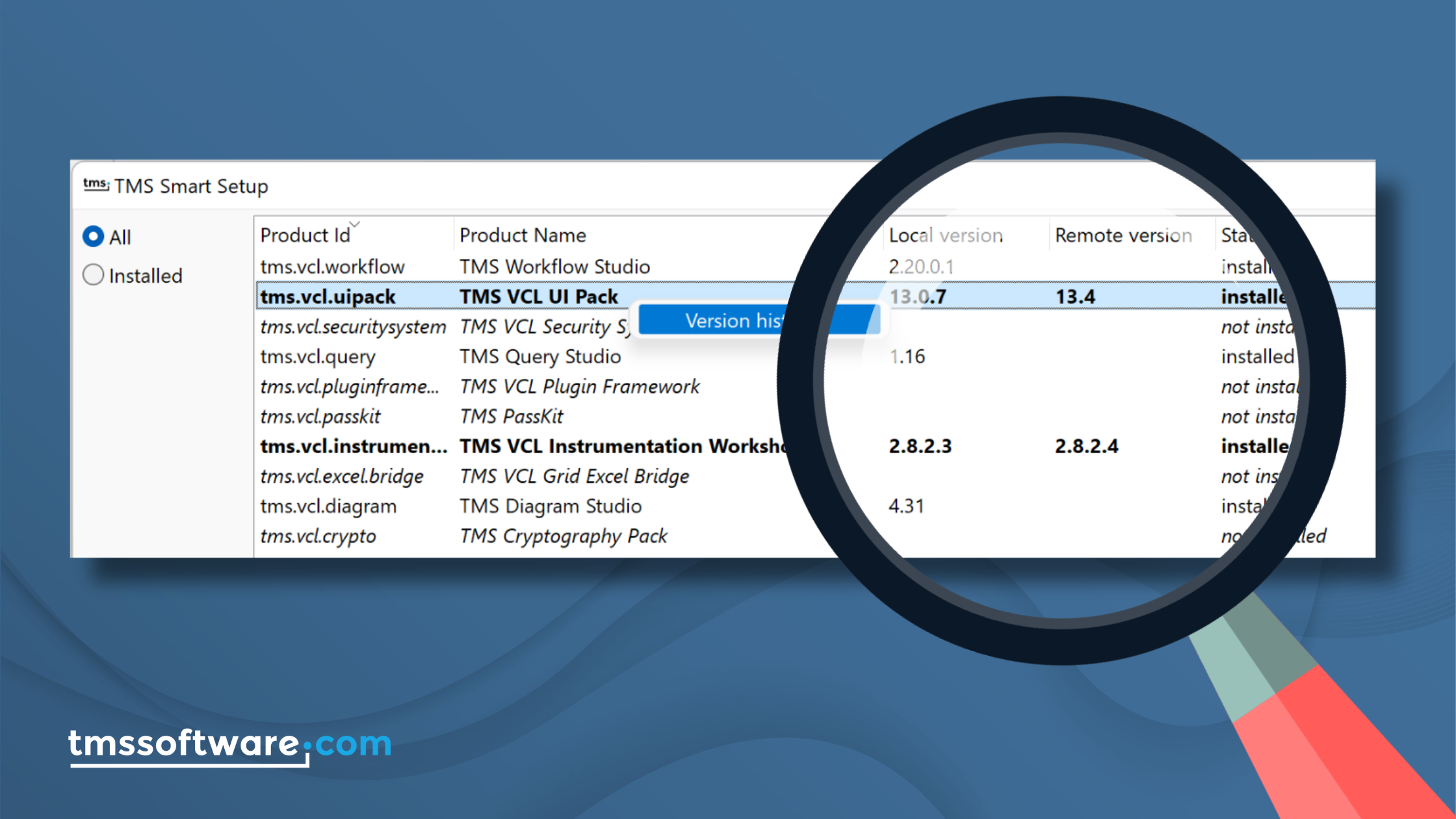
Task: Click the TMS logo icon in title bar
Action: click(96, 185)
